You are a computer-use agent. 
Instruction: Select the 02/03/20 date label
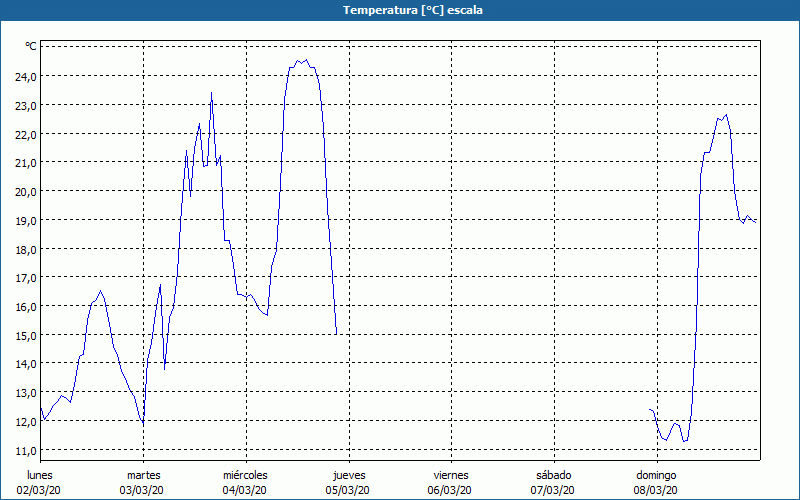(x=39, y=490)
